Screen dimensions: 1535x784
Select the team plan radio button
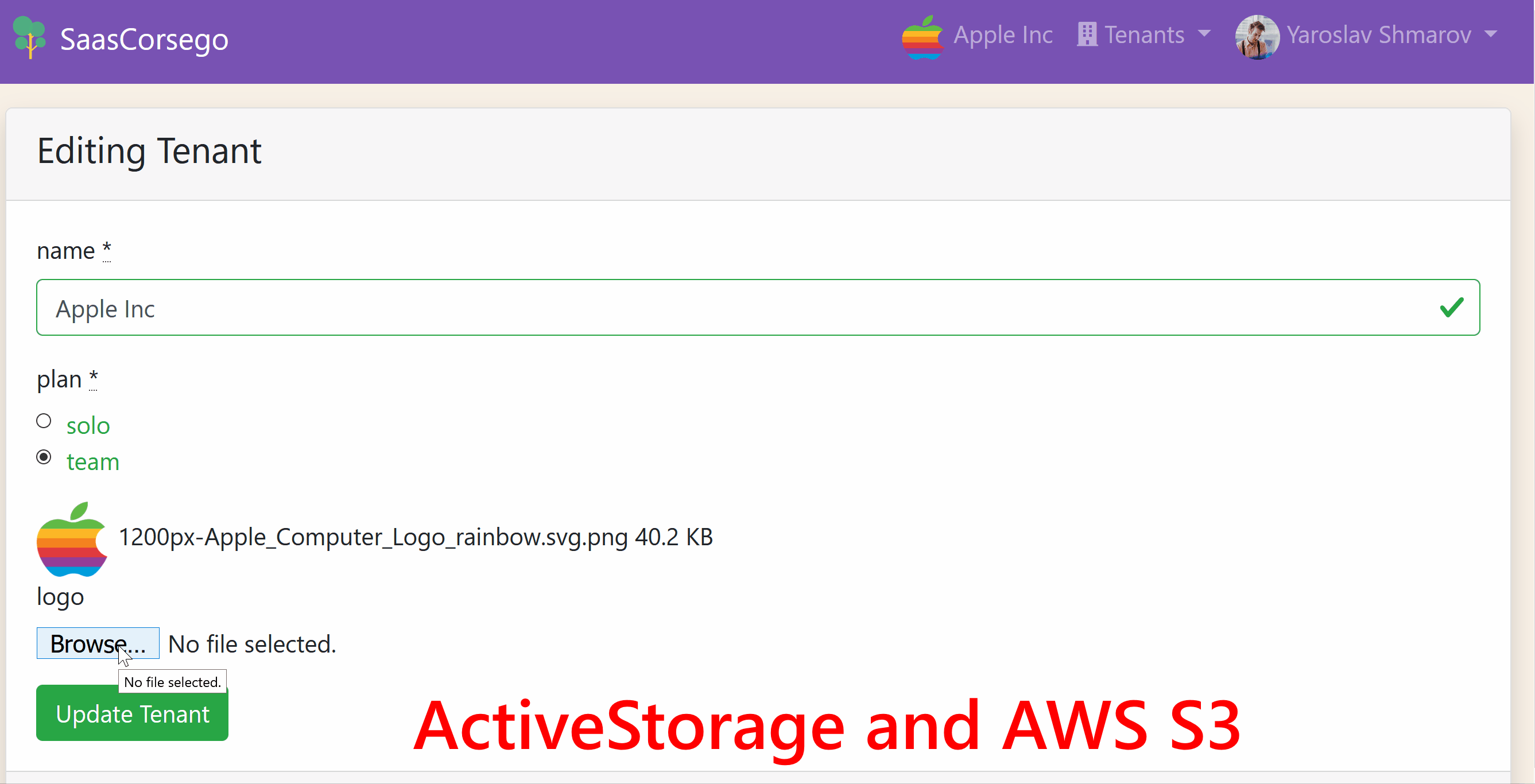click(44, 457)
